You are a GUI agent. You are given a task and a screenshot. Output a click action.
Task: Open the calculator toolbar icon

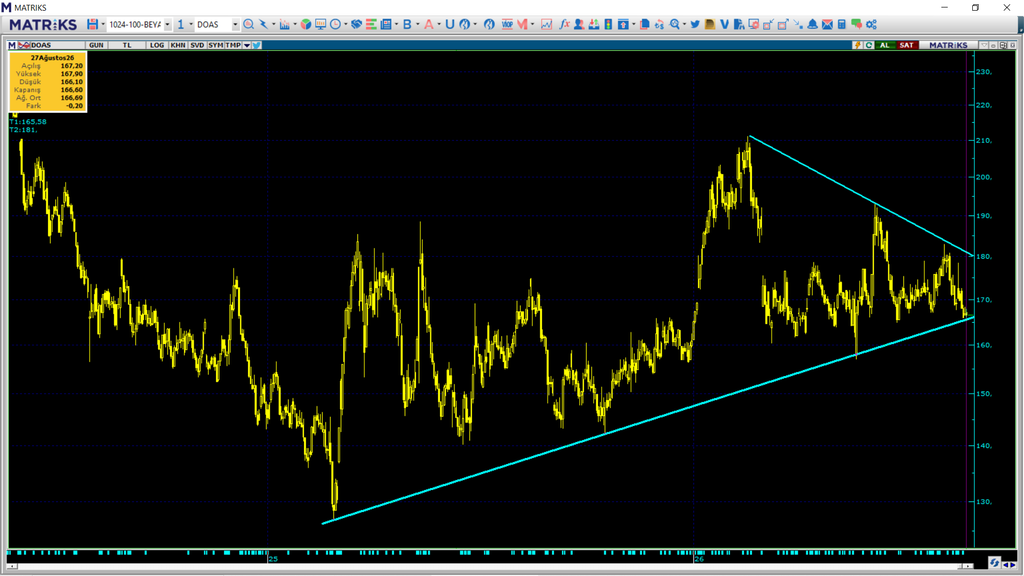[x=842, y=24]
